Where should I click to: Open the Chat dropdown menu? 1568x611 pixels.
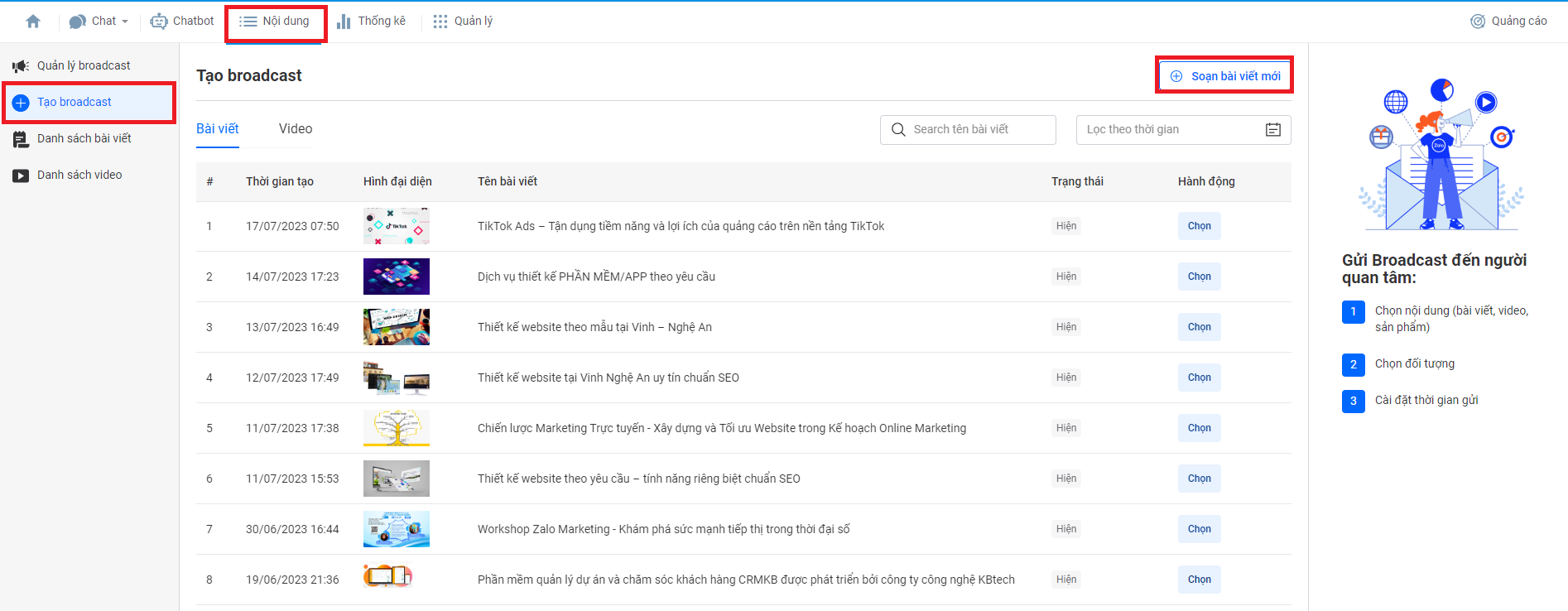point(99,22)
